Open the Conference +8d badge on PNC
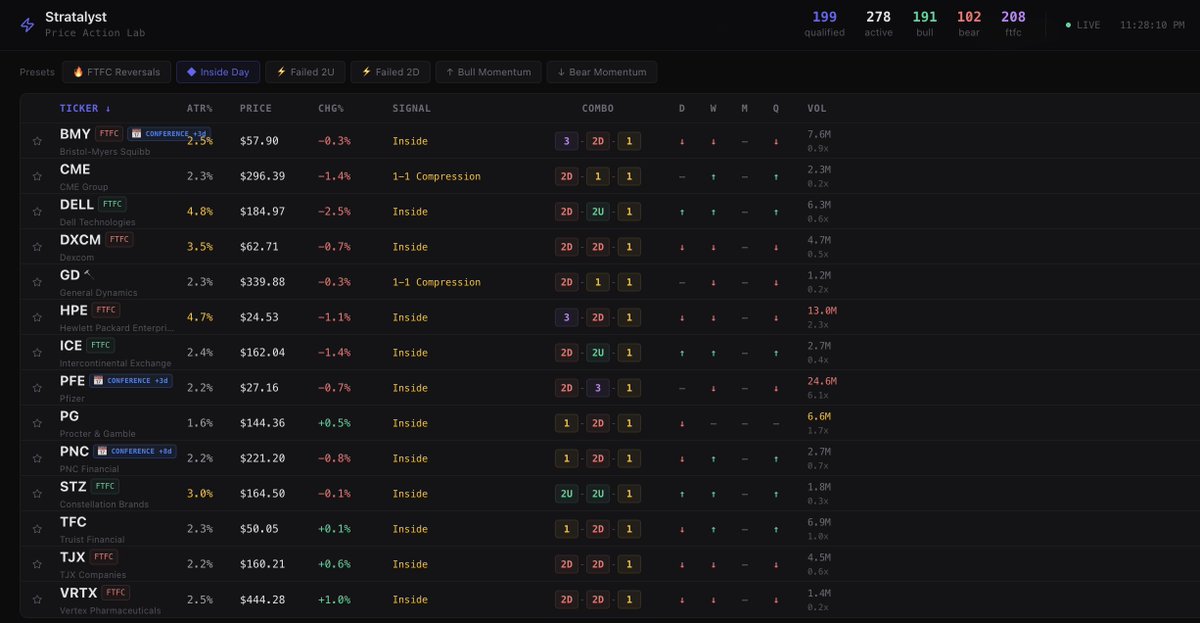The width and height of the screenshot is (1200, 623). 136,451
